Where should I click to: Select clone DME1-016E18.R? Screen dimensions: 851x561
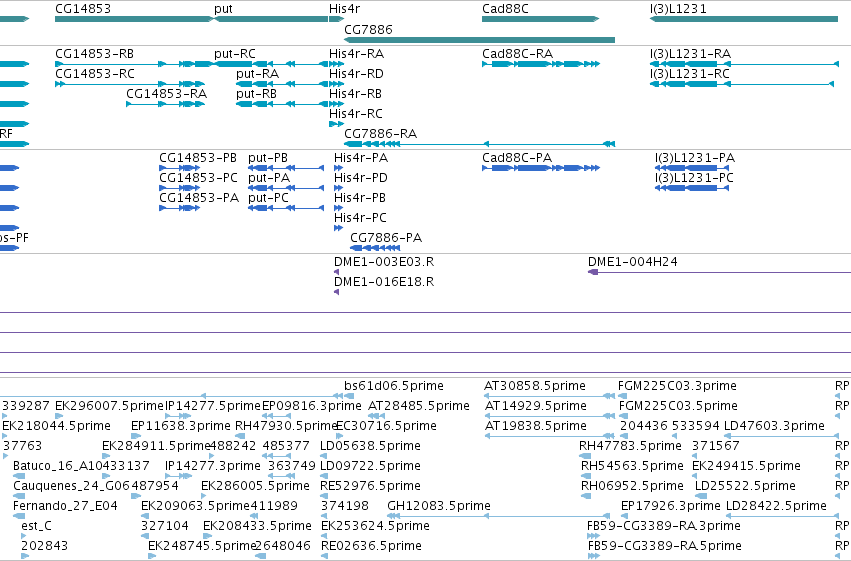coord(336,292)
